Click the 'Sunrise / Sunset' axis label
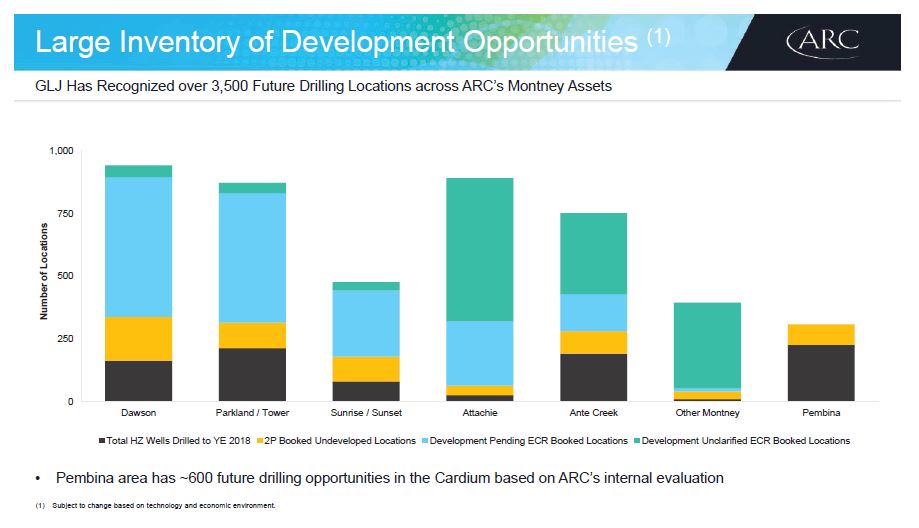This screenshot has width=919, height=528. [366, 413]
